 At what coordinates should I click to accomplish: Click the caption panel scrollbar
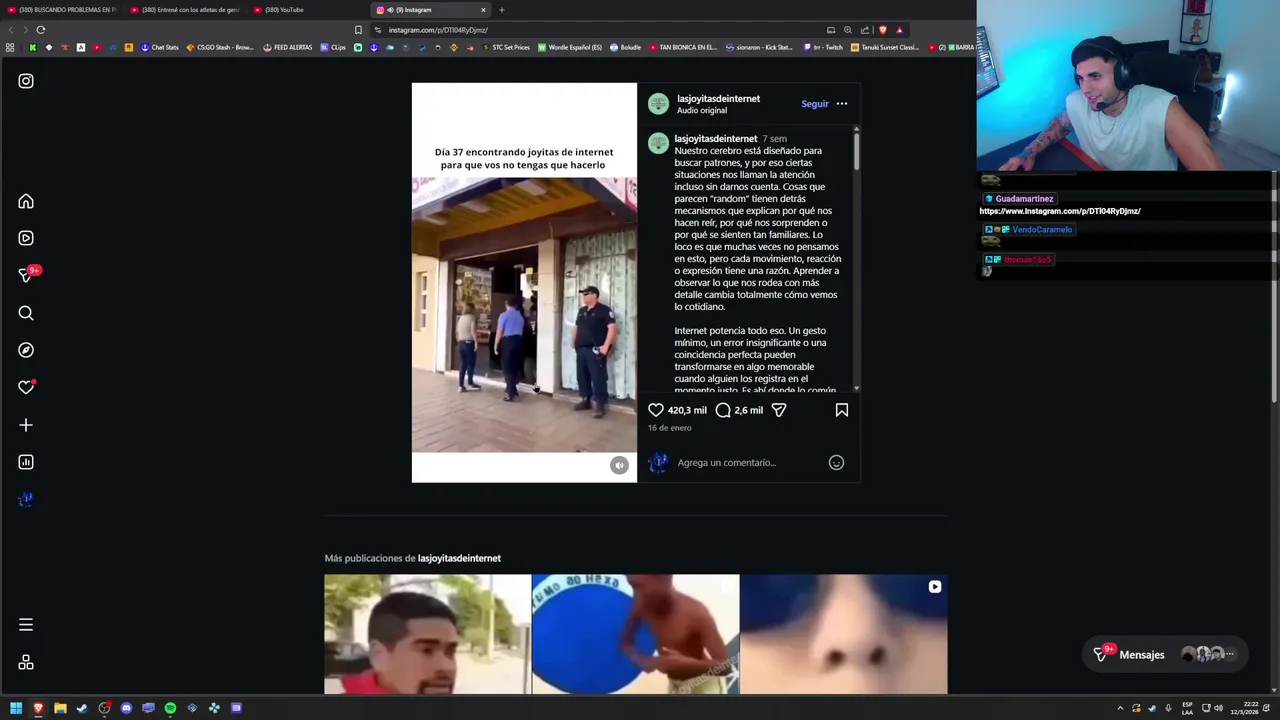tap(856, 150)
